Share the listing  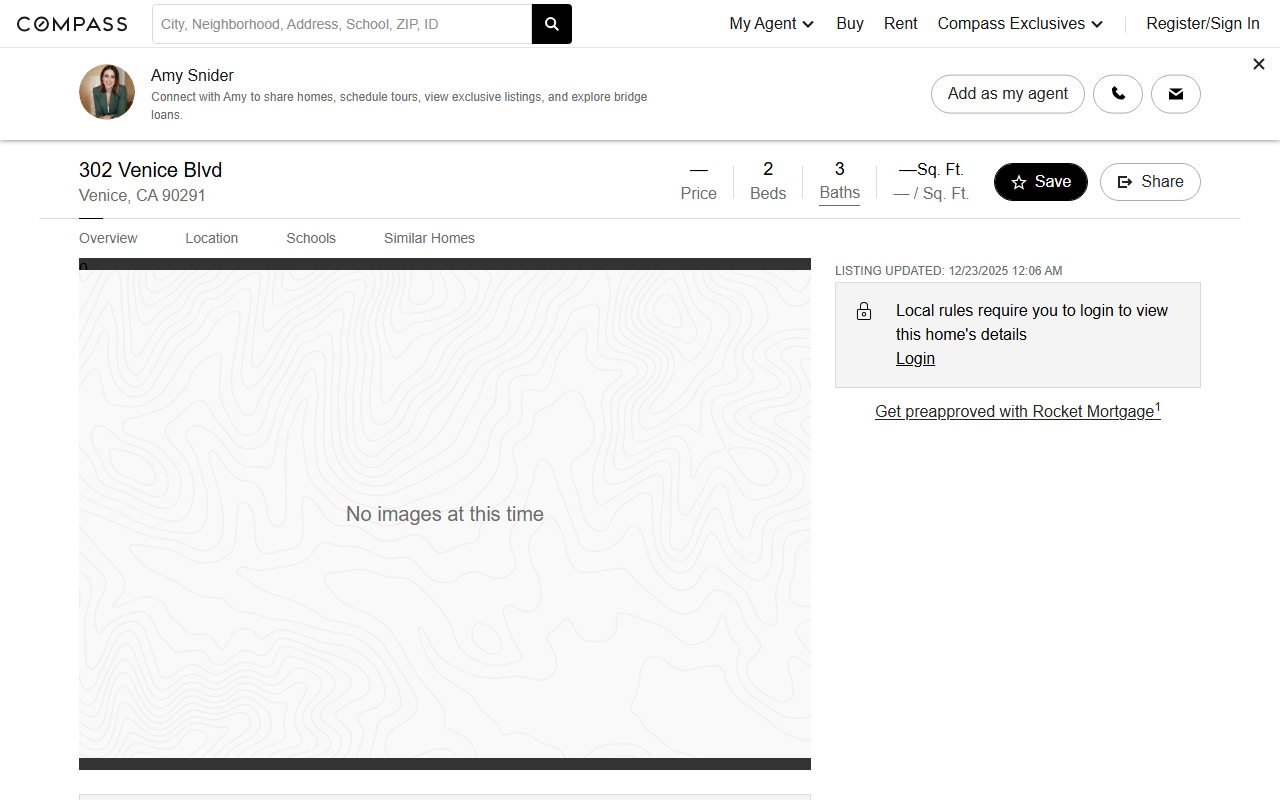pos(1150,182)
